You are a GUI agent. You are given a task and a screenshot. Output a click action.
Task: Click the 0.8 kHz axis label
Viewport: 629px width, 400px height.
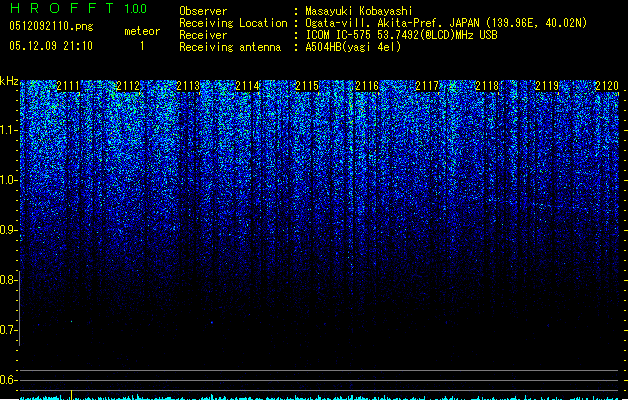(x=8, y=280)
